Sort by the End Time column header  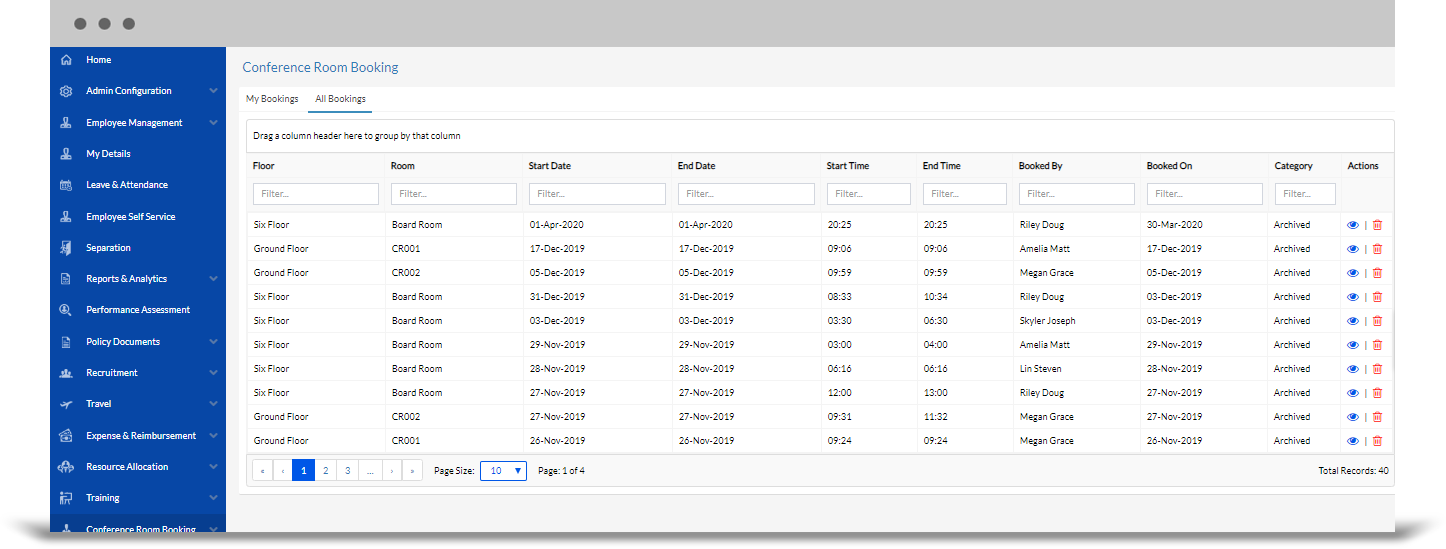tap(941, 166)
